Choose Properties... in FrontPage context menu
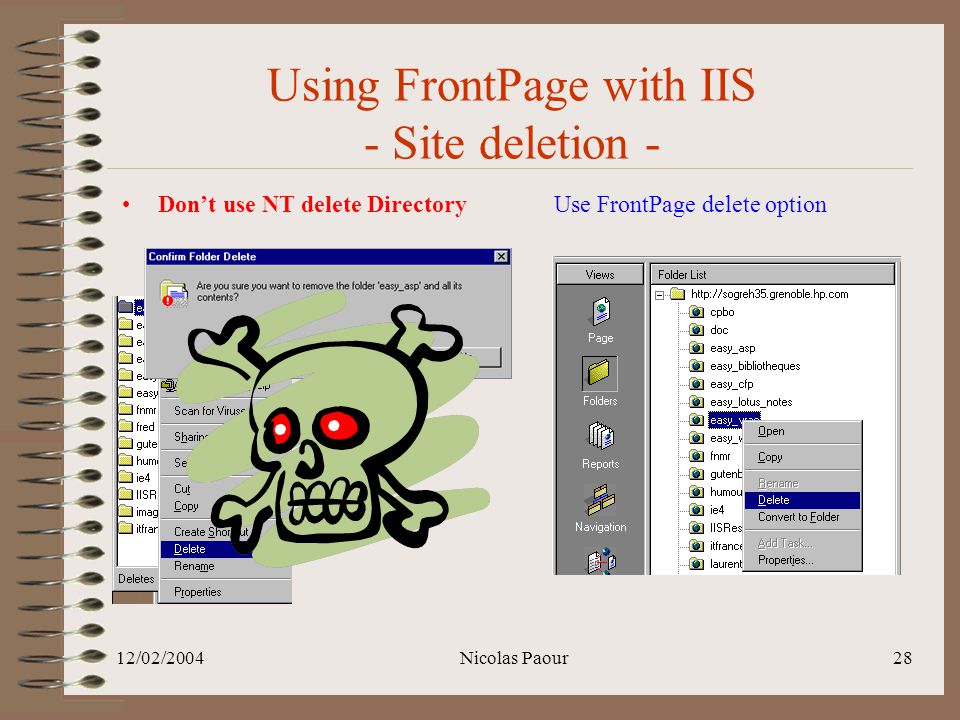Viewport: 960px width, 720px height. tap(802, 560)
